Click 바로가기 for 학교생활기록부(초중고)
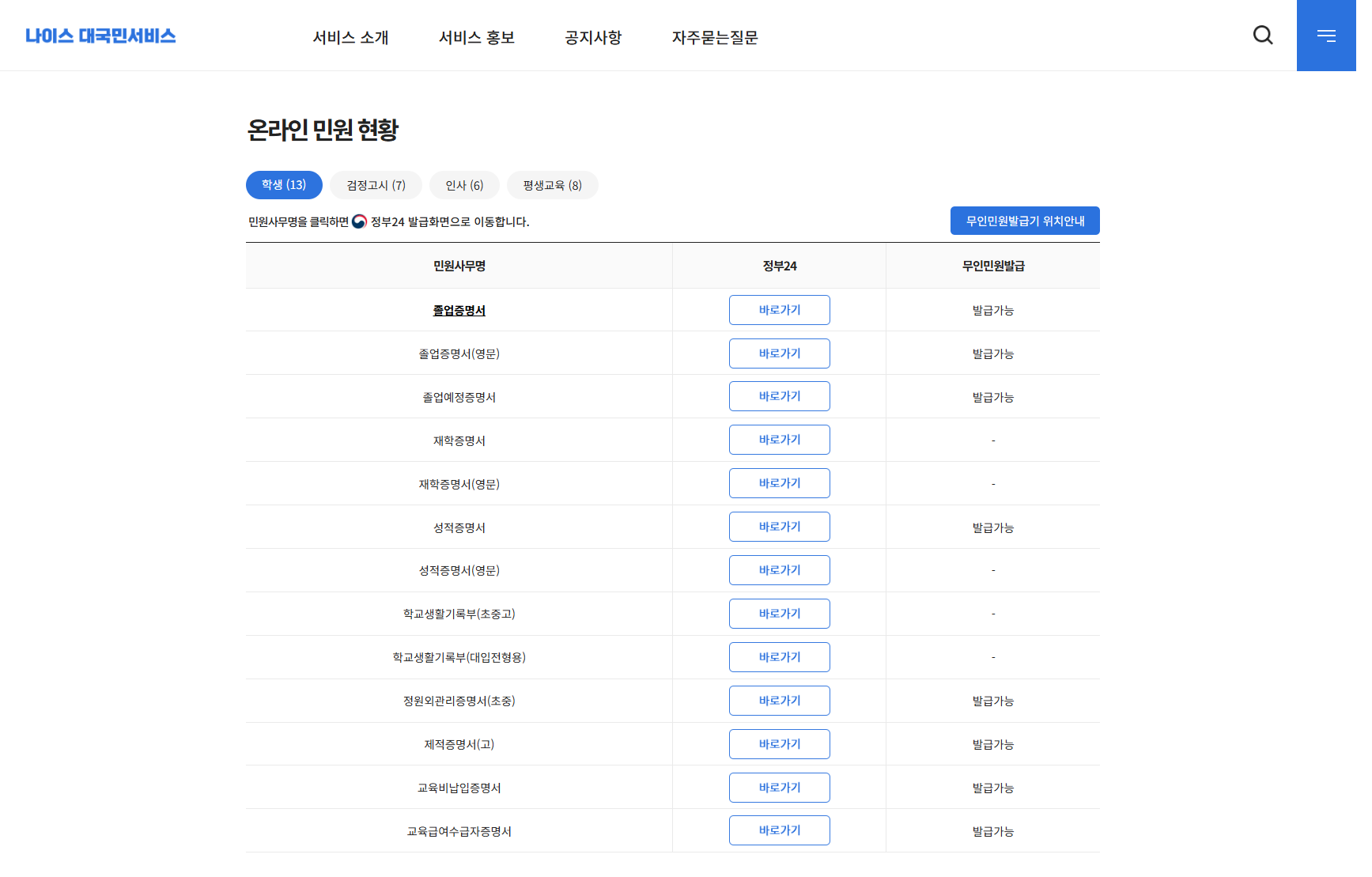Image resolution: width=1372 pixels, height=877 pixels. (x=780, y=614)
